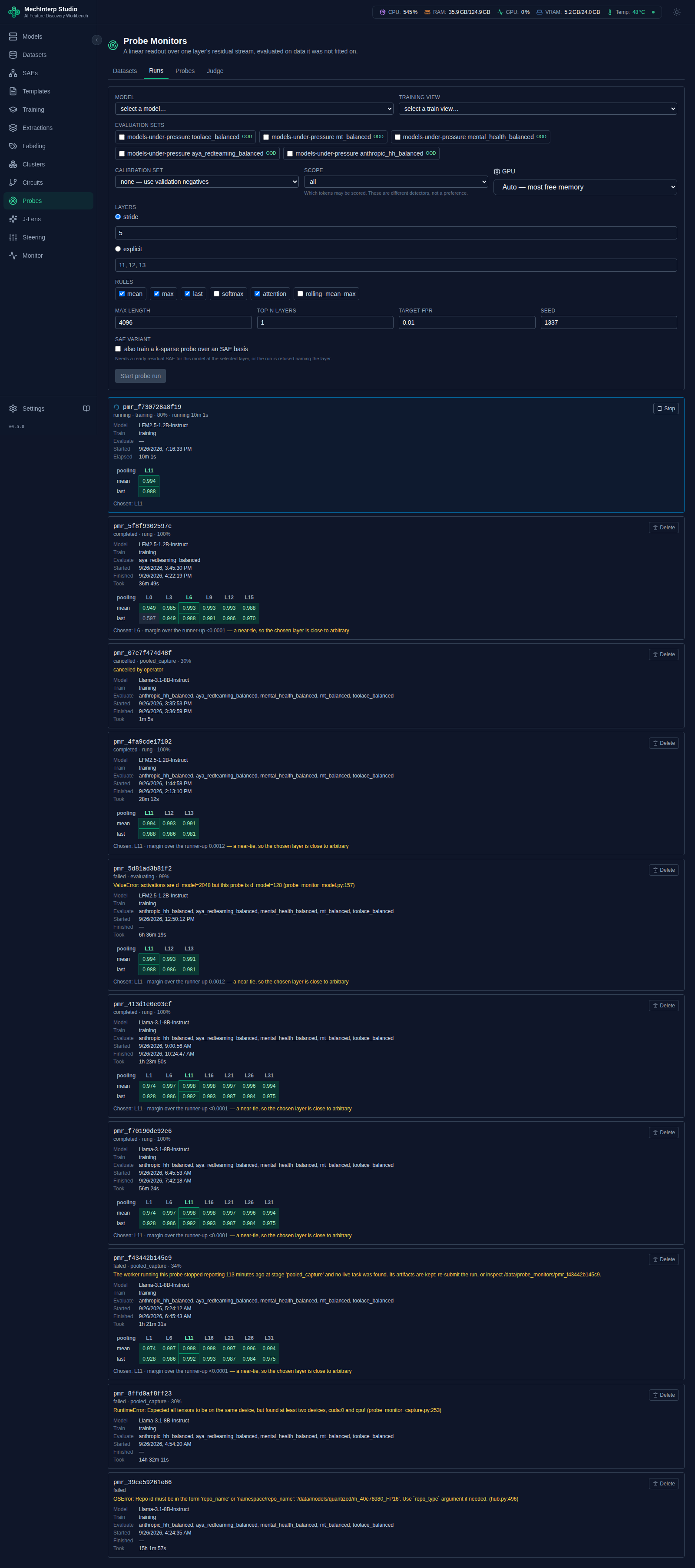Open Training via its graduation cap icon
This screenshot has width=695, height=1568.
(13, 110)
